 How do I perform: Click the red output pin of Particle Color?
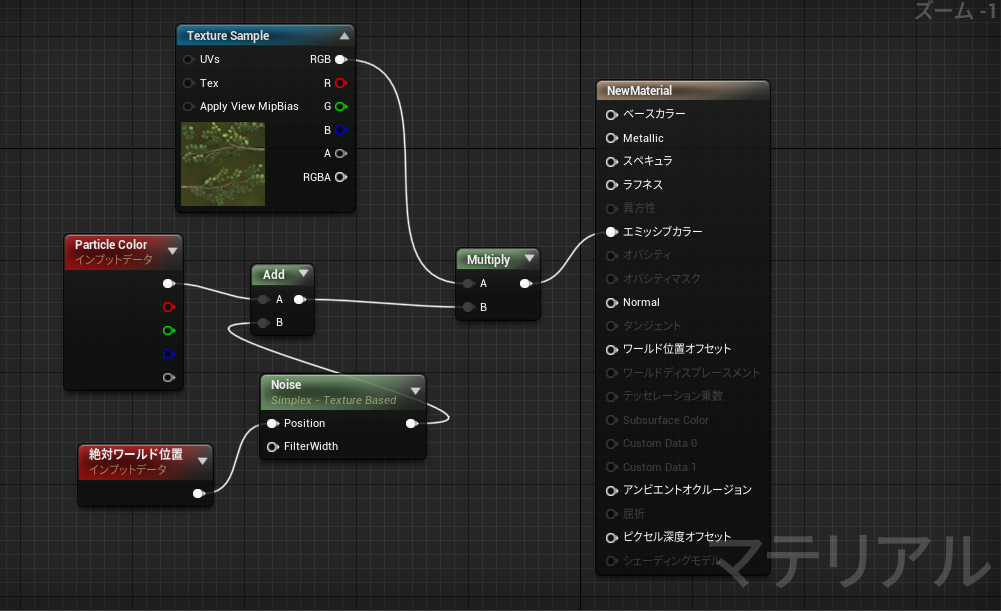[169, 307]
